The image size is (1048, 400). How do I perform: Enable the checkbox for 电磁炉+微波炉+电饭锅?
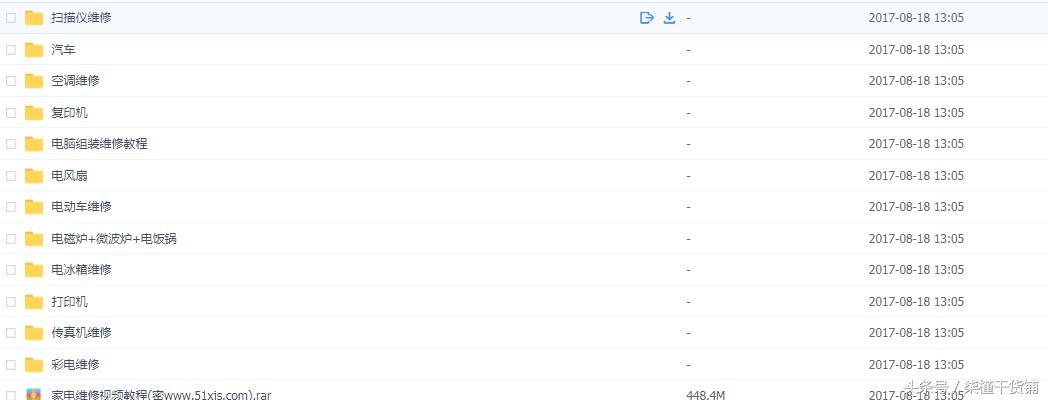(11, 238)
